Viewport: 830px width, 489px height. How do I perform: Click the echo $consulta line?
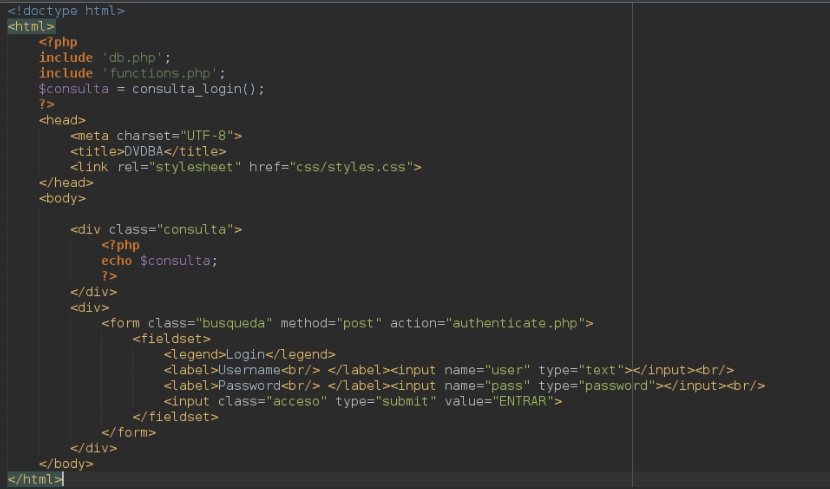point(159,261)
